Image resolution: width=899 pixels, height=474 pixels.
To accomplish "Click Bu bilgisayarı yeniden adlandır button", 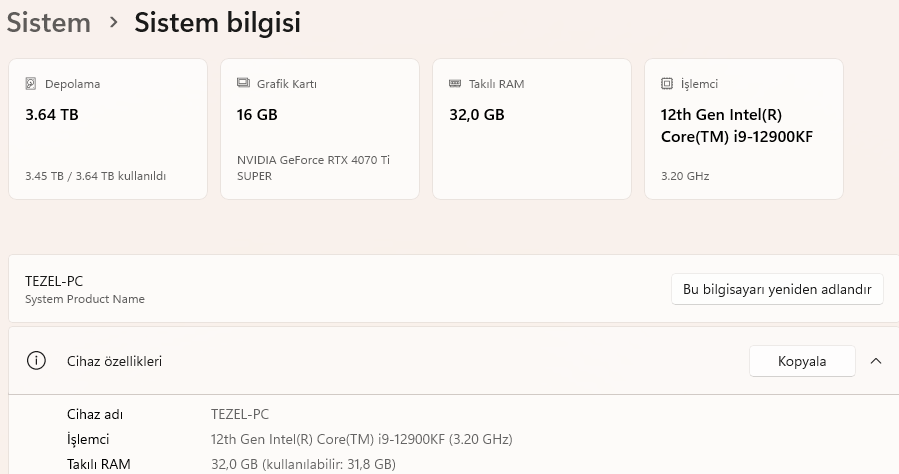I will click(777, 289).
